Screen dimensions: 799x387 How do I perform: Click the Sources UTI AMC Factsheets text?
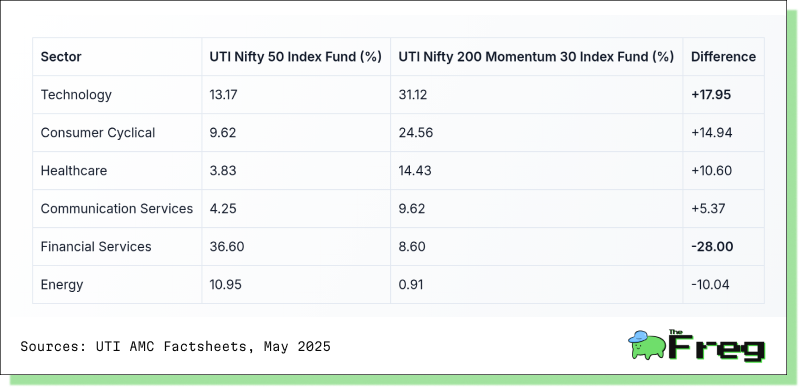pyautogui.click(x=175, y=347)
